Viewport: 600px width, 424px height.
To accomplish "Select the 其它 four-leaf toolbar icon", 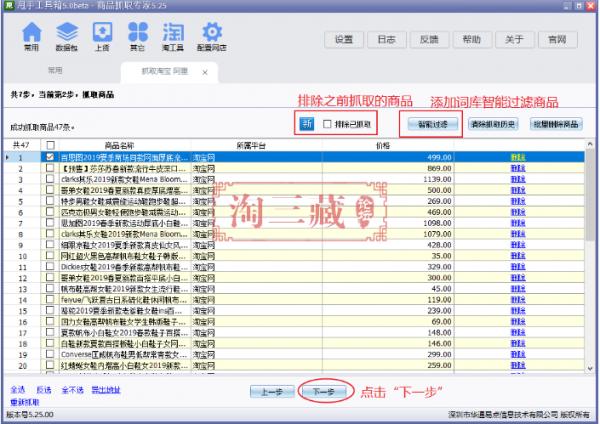I will pos(137,36).
